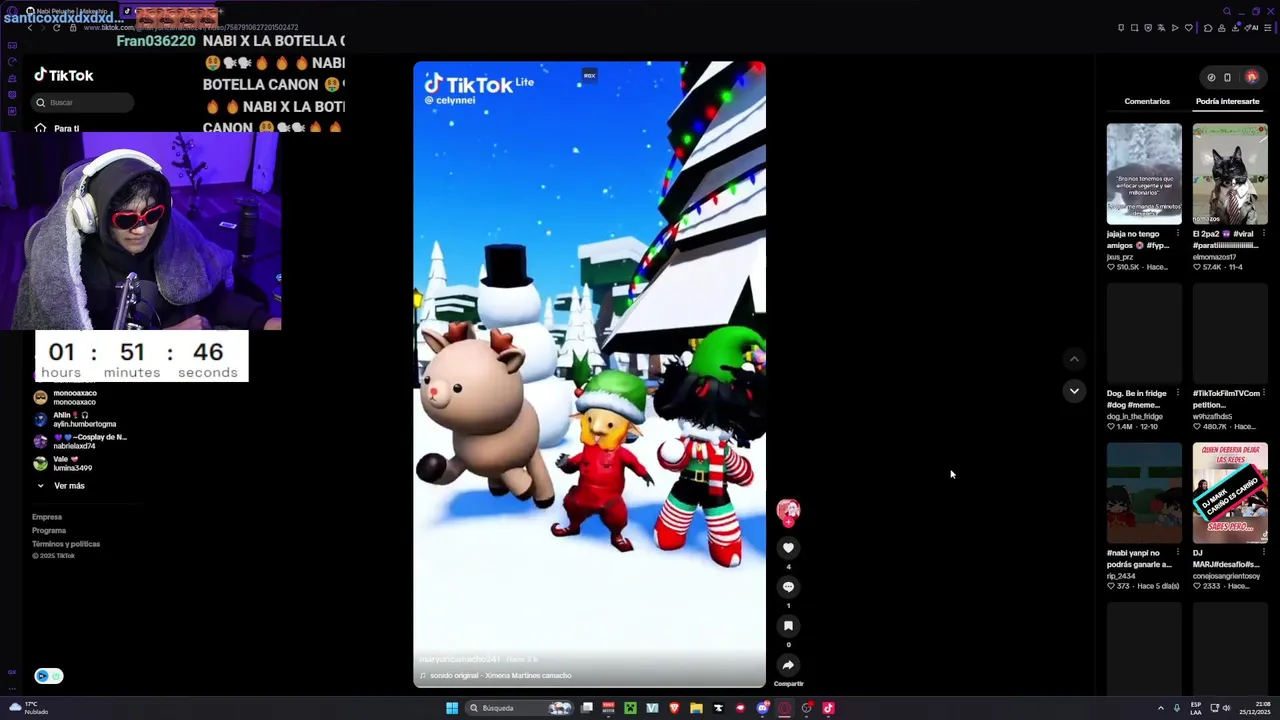Click the blue toggle pill at the sidebar bottom
Image resolution: width=1280 pixels, height=720 pixels.
[x=49, y=676]
